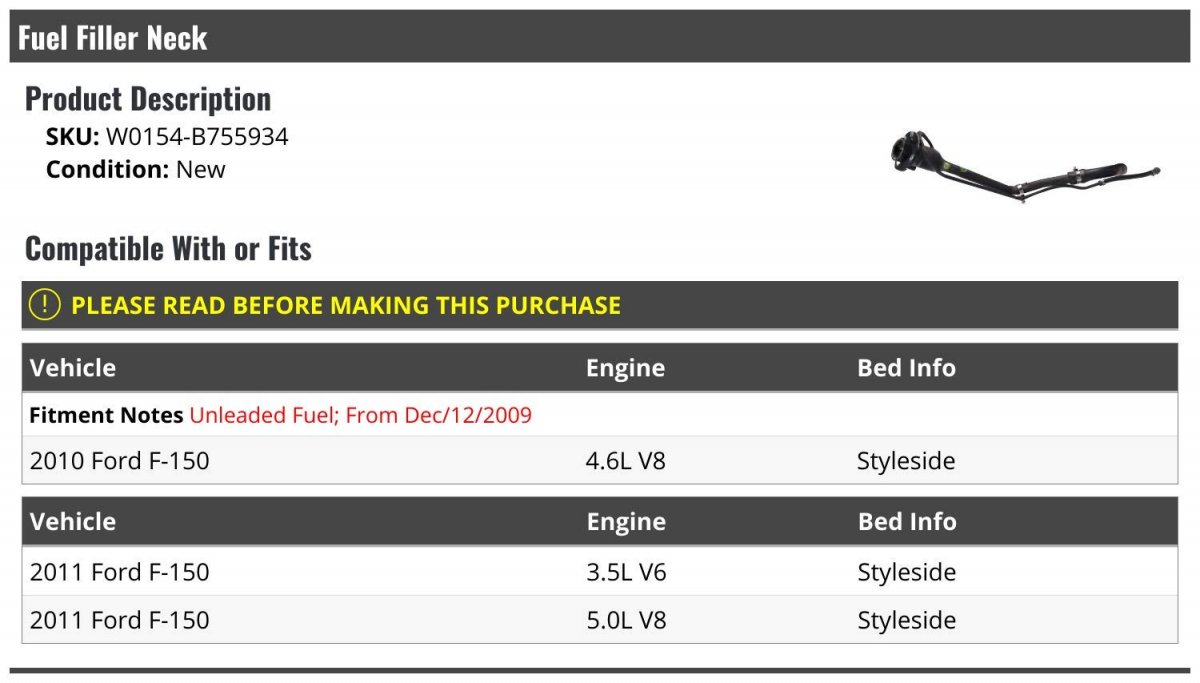Click the Compatible With or Fits heading
This screenshot has width=1200, height=683.
click(x=168, y=248)
